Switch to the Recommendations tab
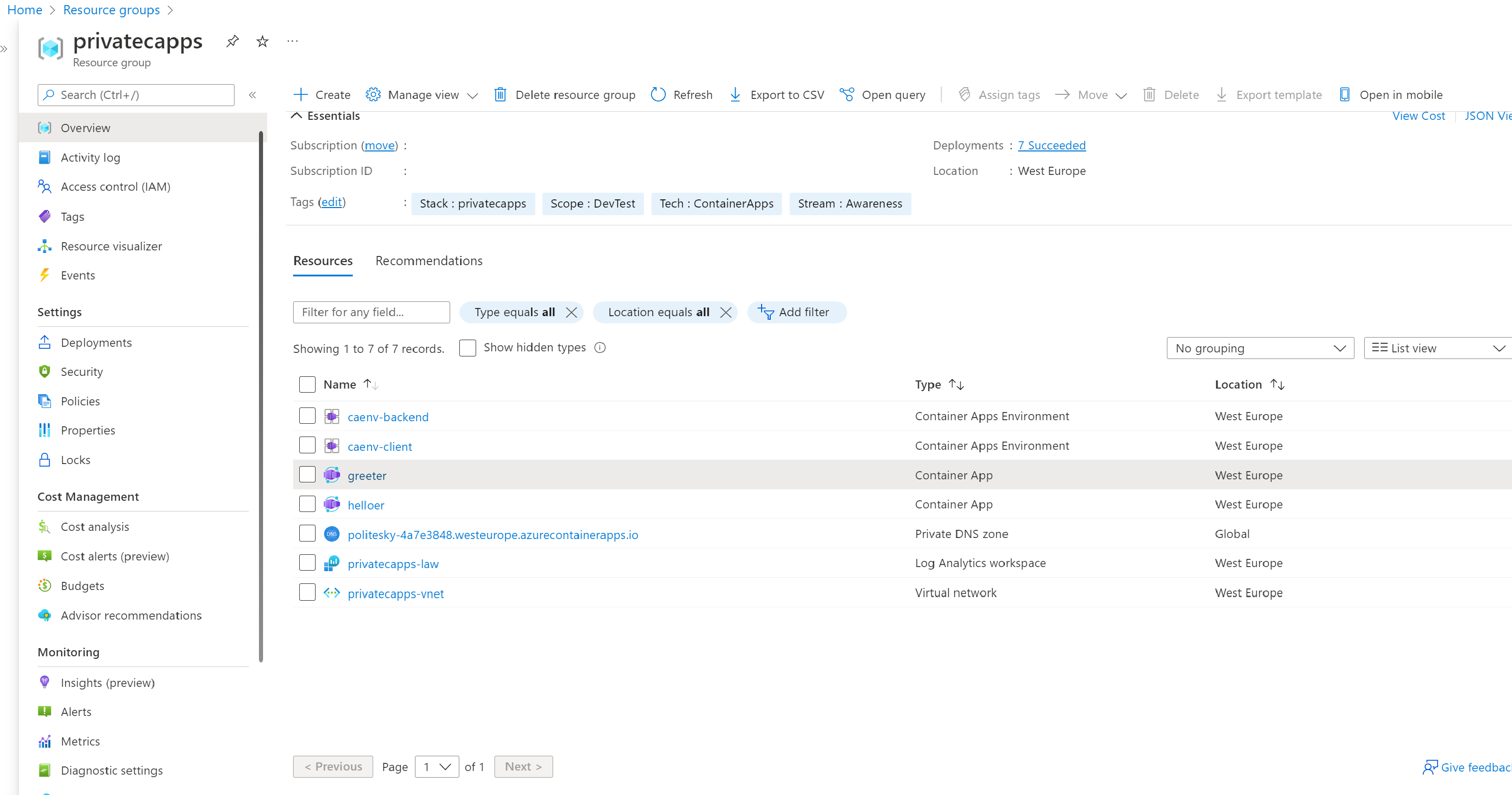This screenshot has height=795, width=1512. click(x=429, y=261)
